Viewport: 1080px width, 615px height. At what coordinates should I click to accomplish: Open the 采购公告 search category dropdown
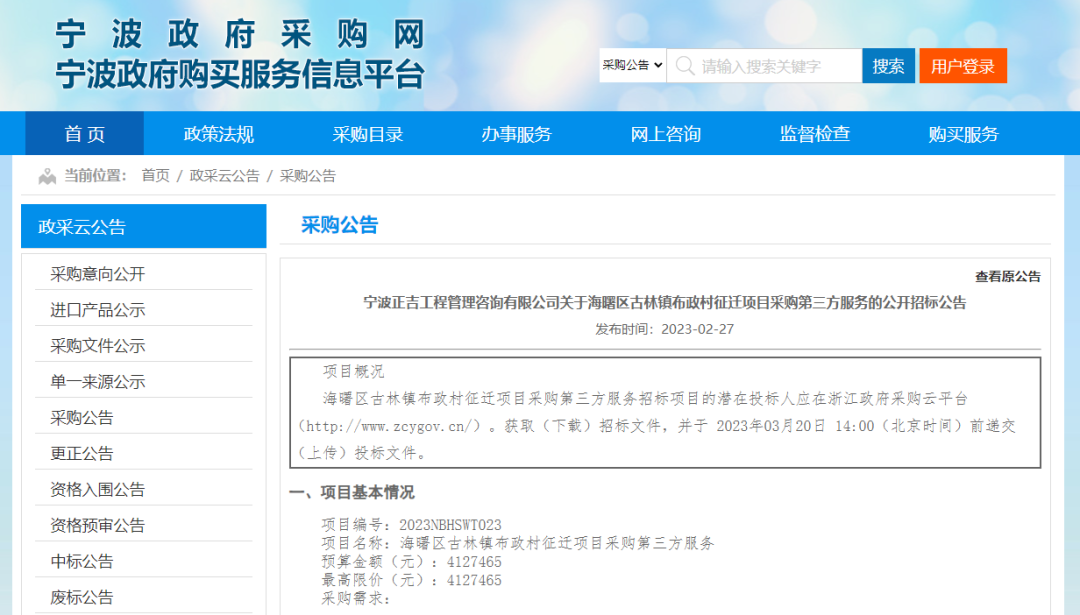click(x=633, y=66)
